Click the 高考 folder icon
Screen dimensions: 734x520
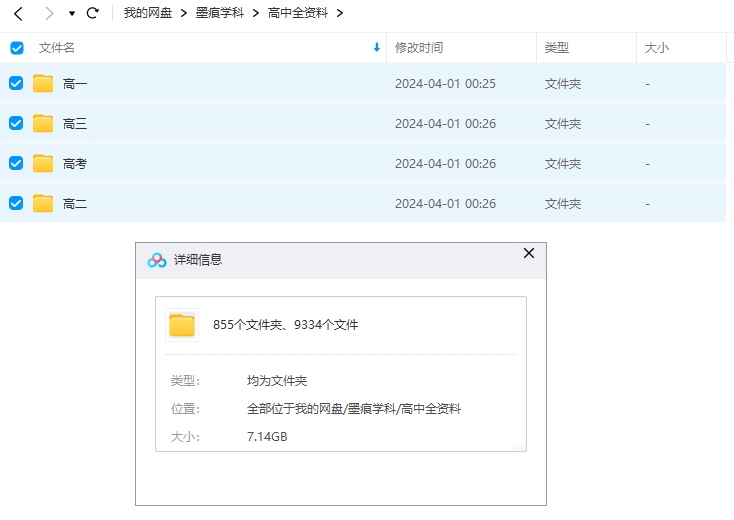click(43, 163)
